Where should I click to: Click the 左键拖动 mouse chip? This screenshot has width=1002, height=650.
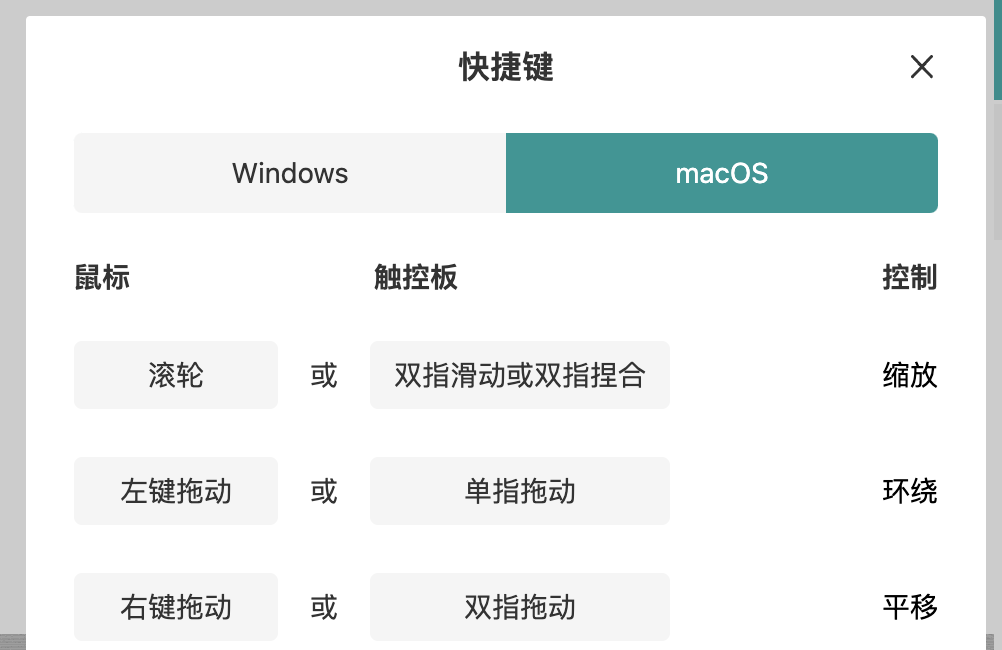[x=176, y=491]
